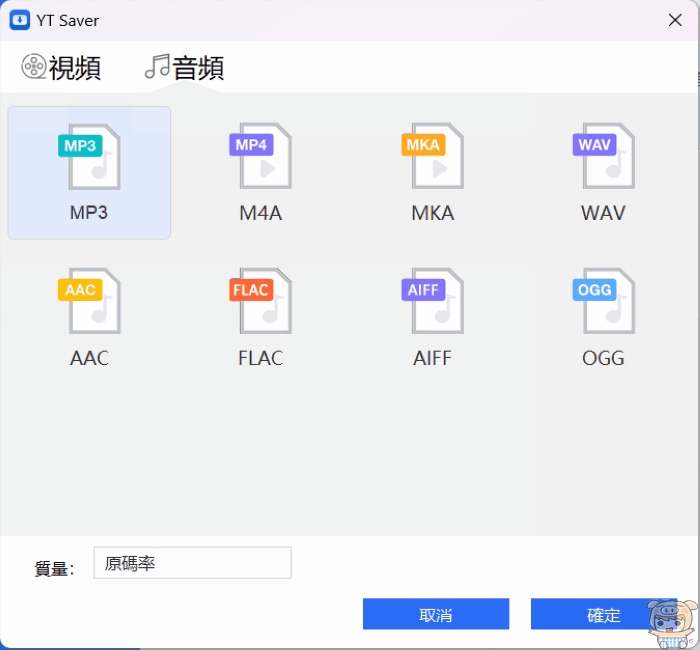Choose the OGG format icon

tap(604, 301)
